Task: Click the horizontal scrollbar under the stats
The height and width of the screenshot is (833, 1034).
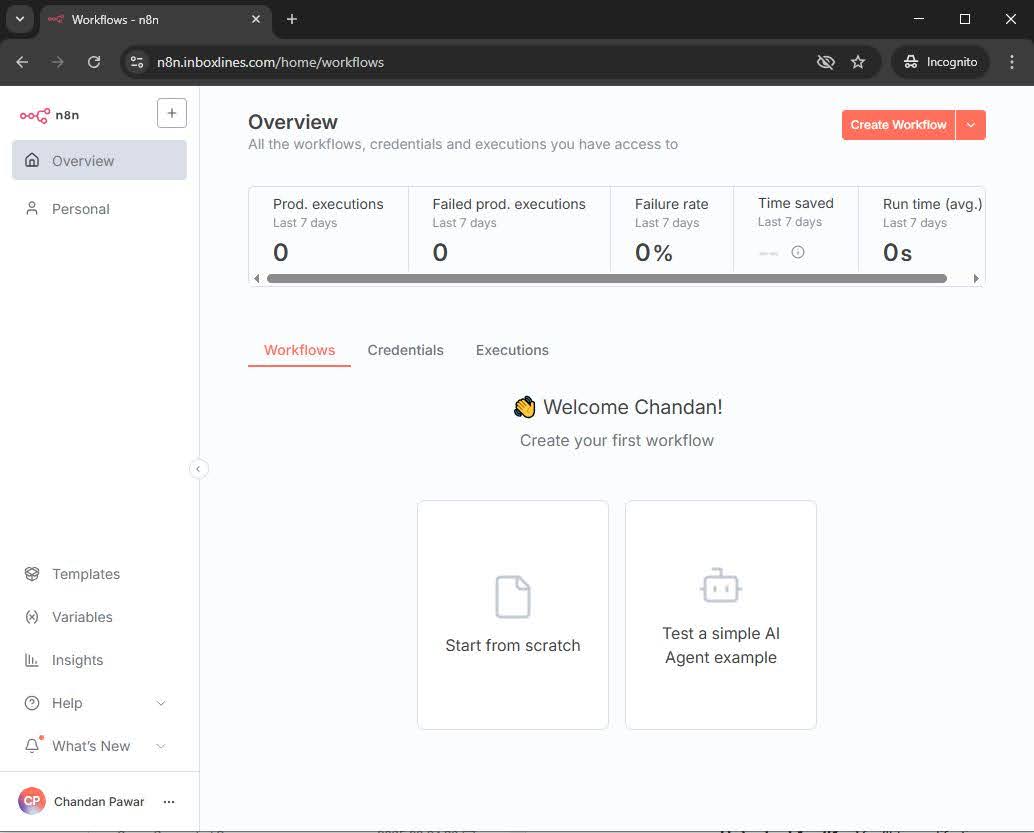Action: (606, 279)
